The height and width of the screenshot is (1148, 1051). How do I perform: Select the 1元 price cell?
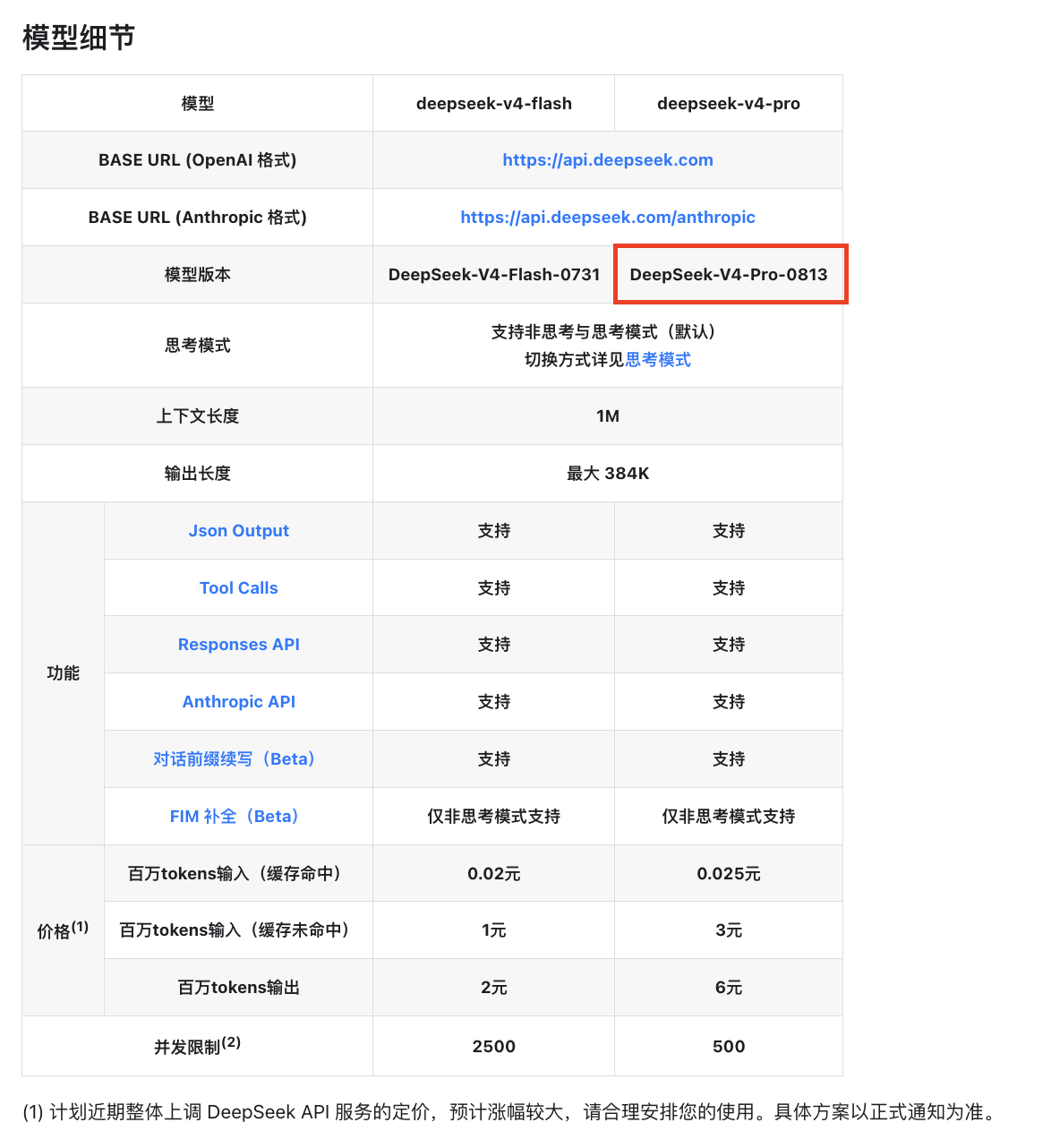click(x=494, y=930)
